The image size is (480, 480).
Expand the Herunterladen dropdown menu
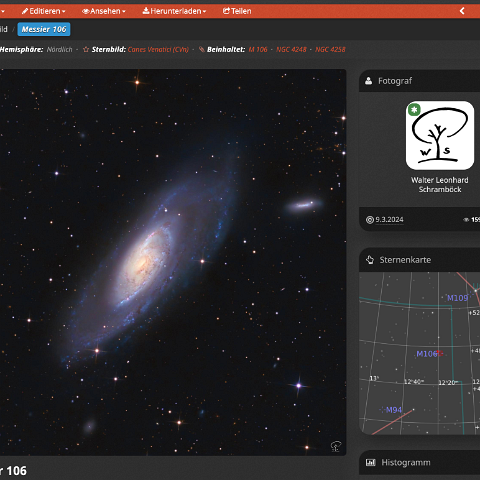[174, 11]
